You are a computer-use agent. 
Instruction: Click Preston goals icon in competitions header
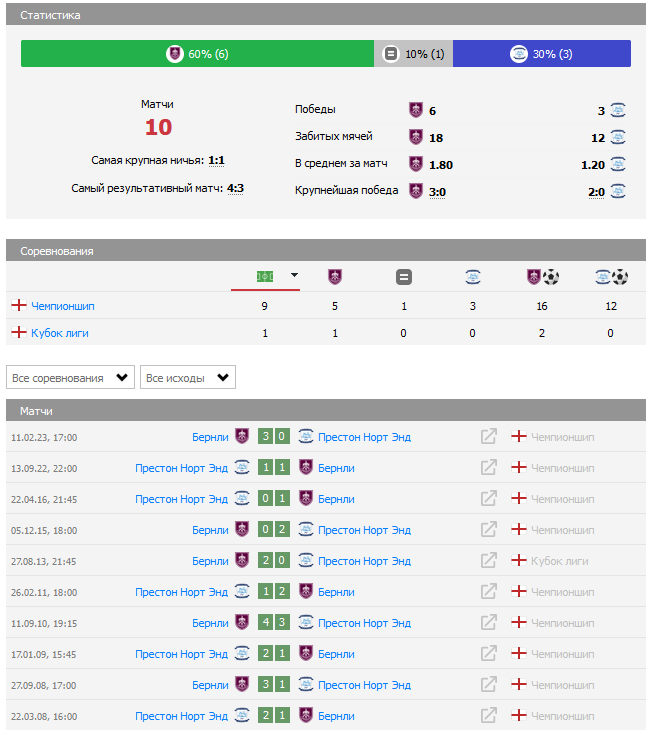click(x=611, y=277)
